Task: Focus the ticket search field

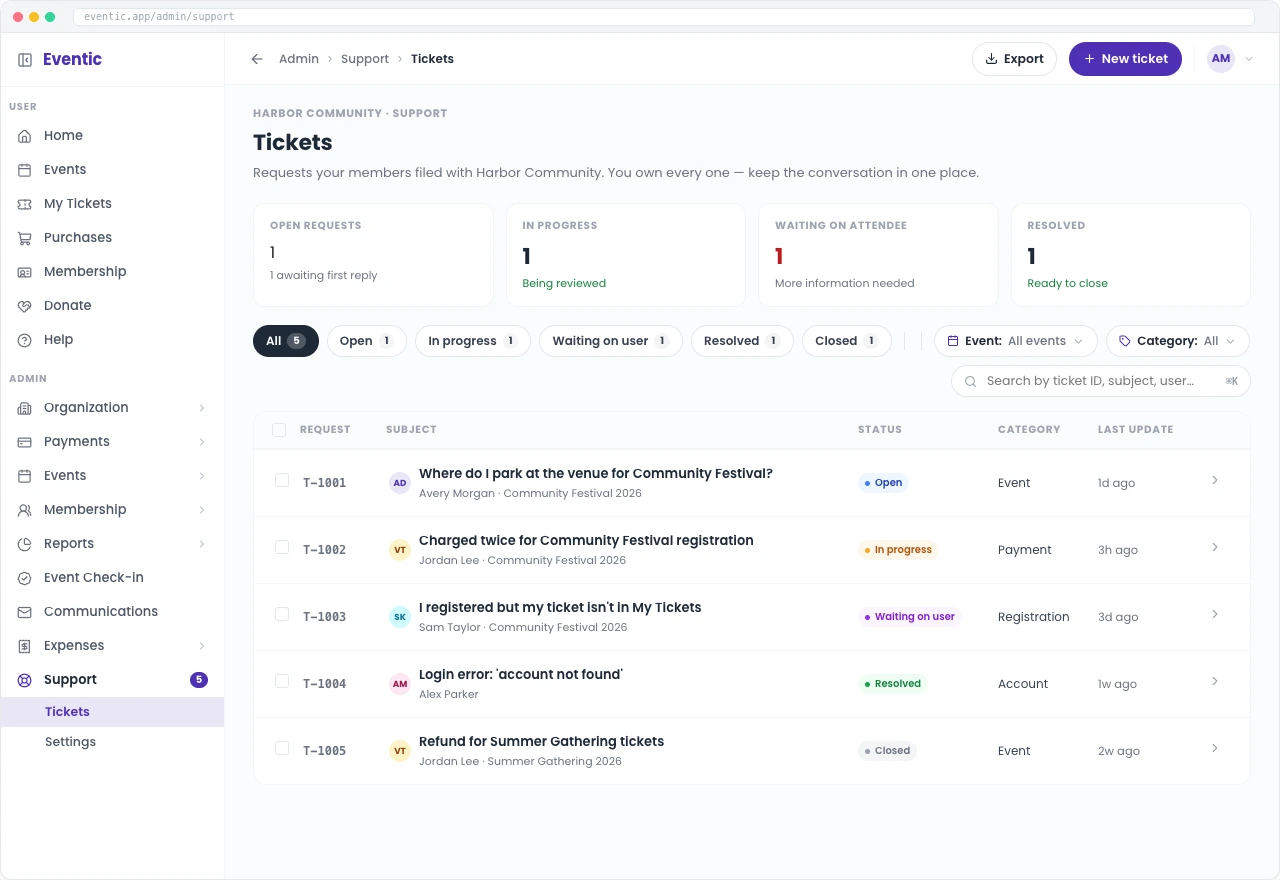Action: [x=1101, y=381]
